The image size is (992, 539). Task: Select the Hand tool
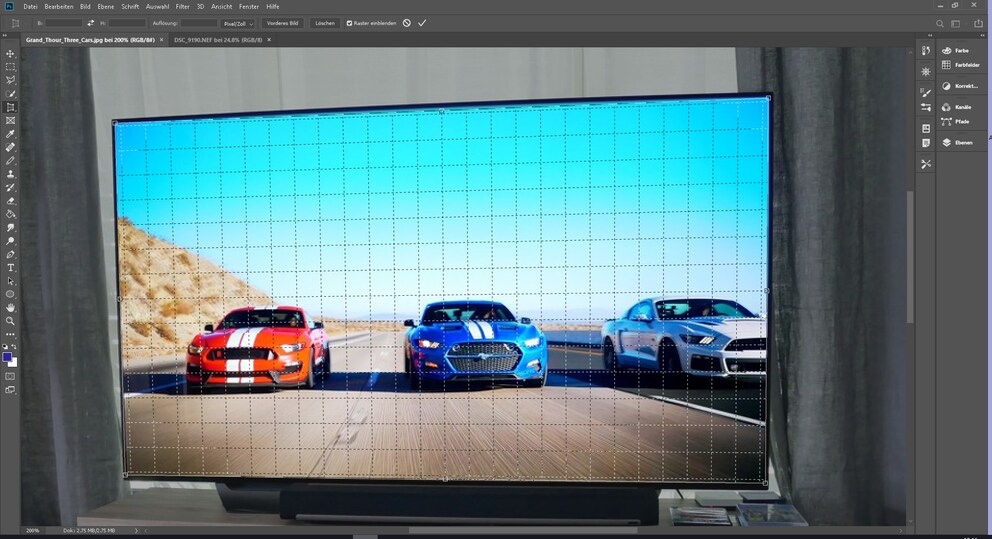point(10,308)
